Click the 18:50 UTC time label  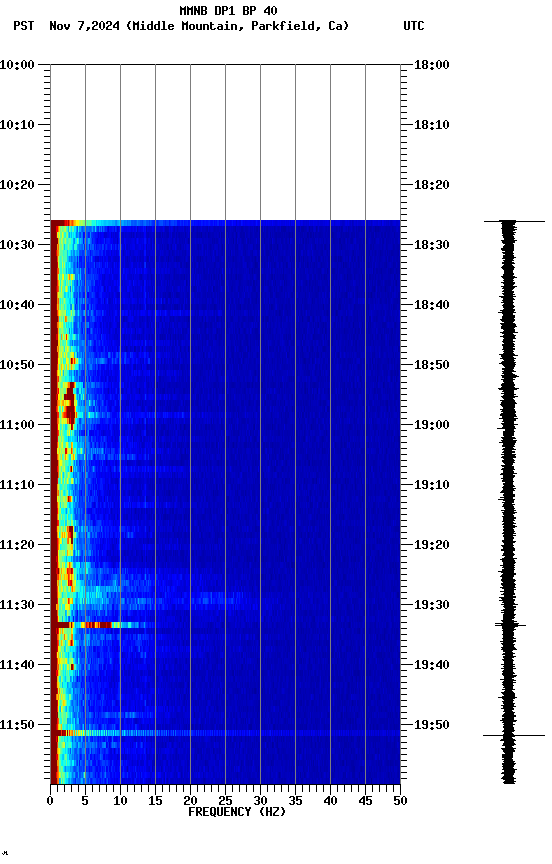(432, 365)
